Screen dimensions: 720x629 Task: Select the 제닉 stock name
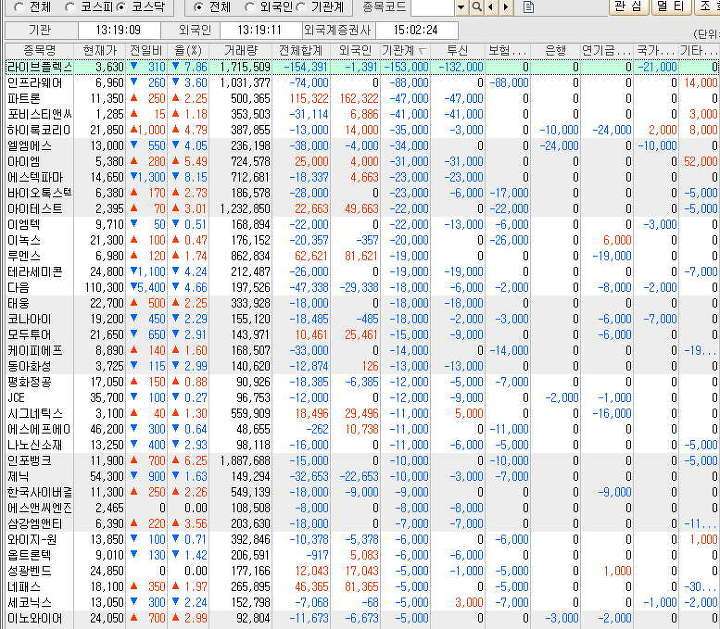[18, 476]
